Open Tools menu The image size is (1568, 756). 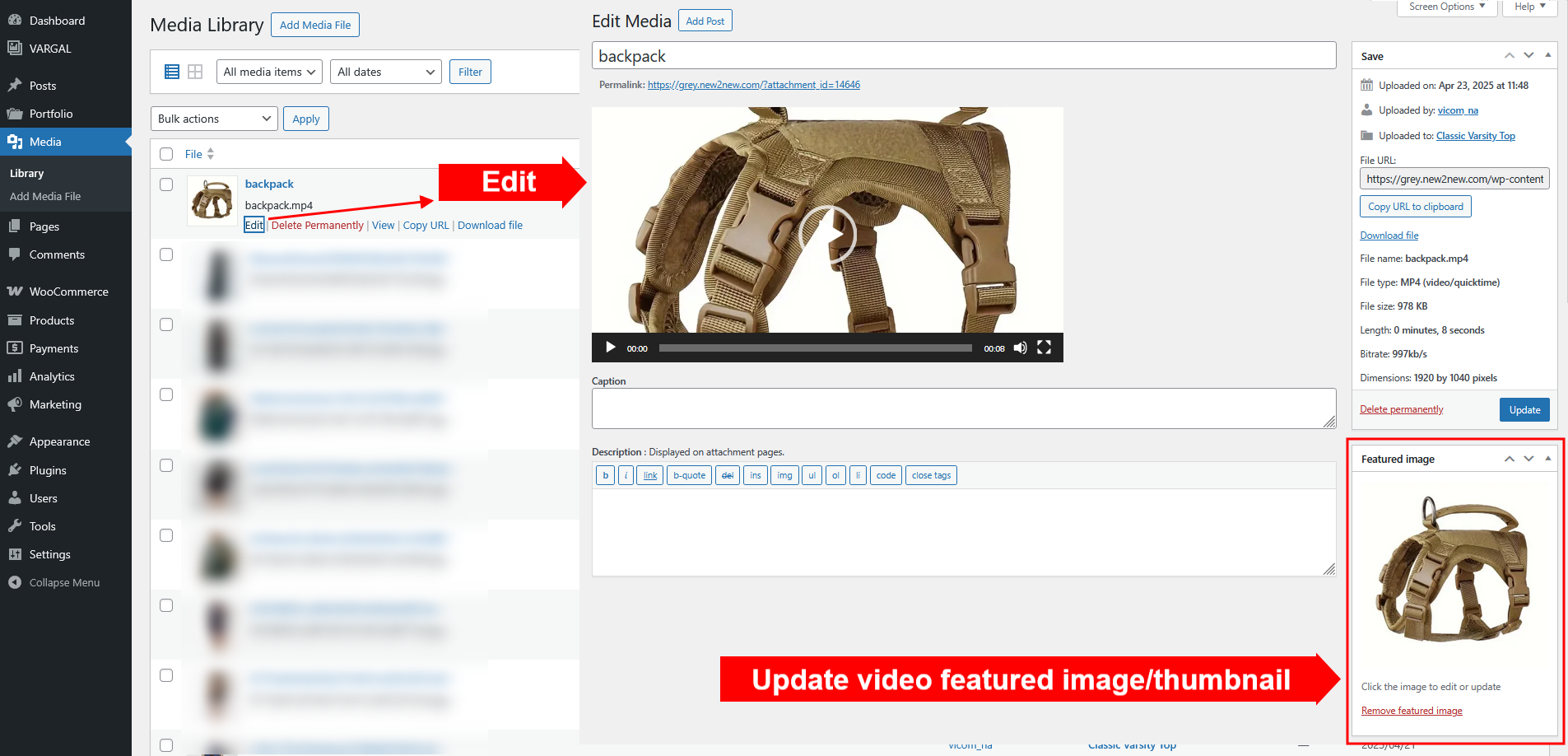(42, 526)
